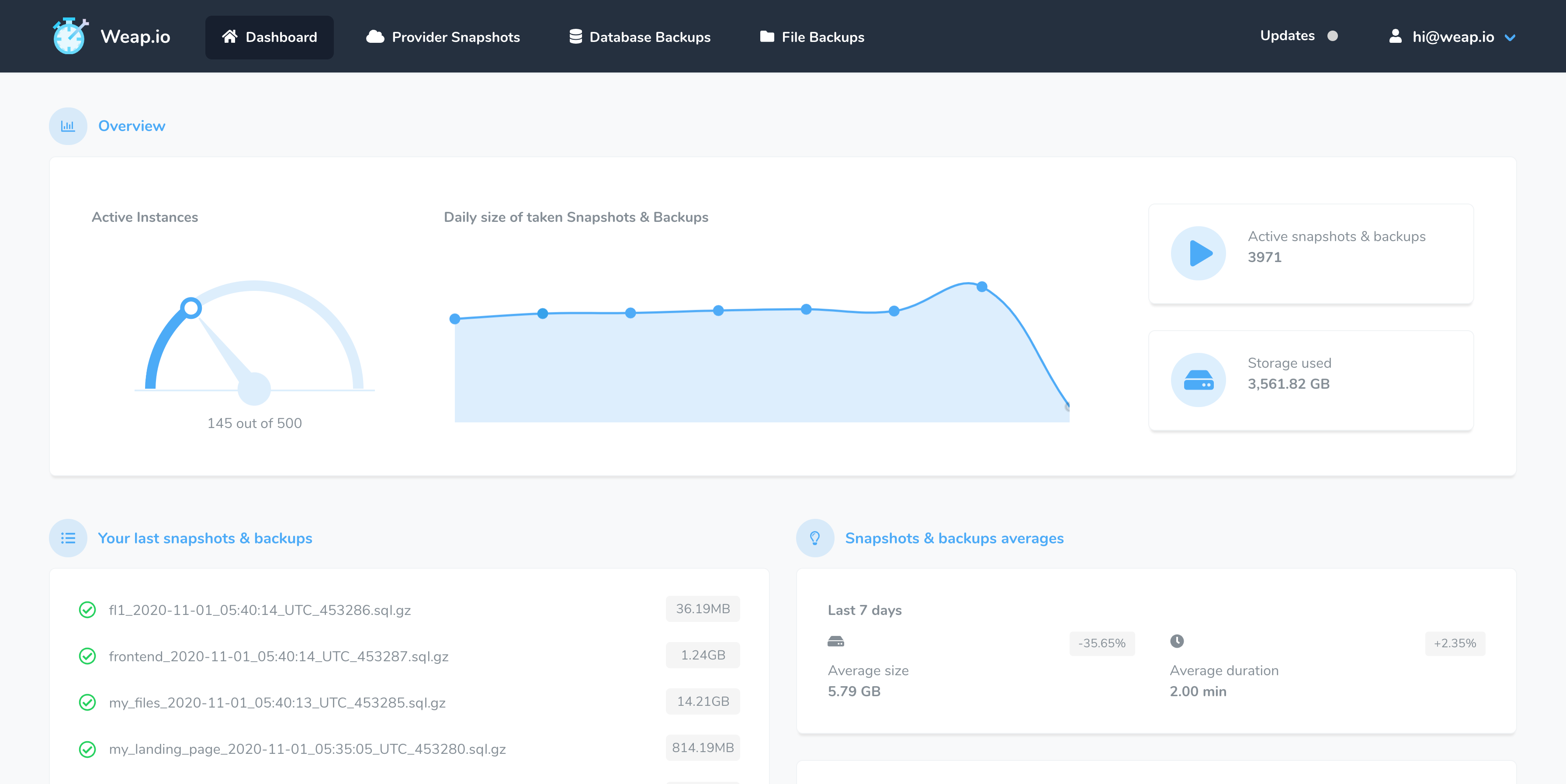
Task: Click Daily size of taken Snapshots title
Action: [576, 217]
